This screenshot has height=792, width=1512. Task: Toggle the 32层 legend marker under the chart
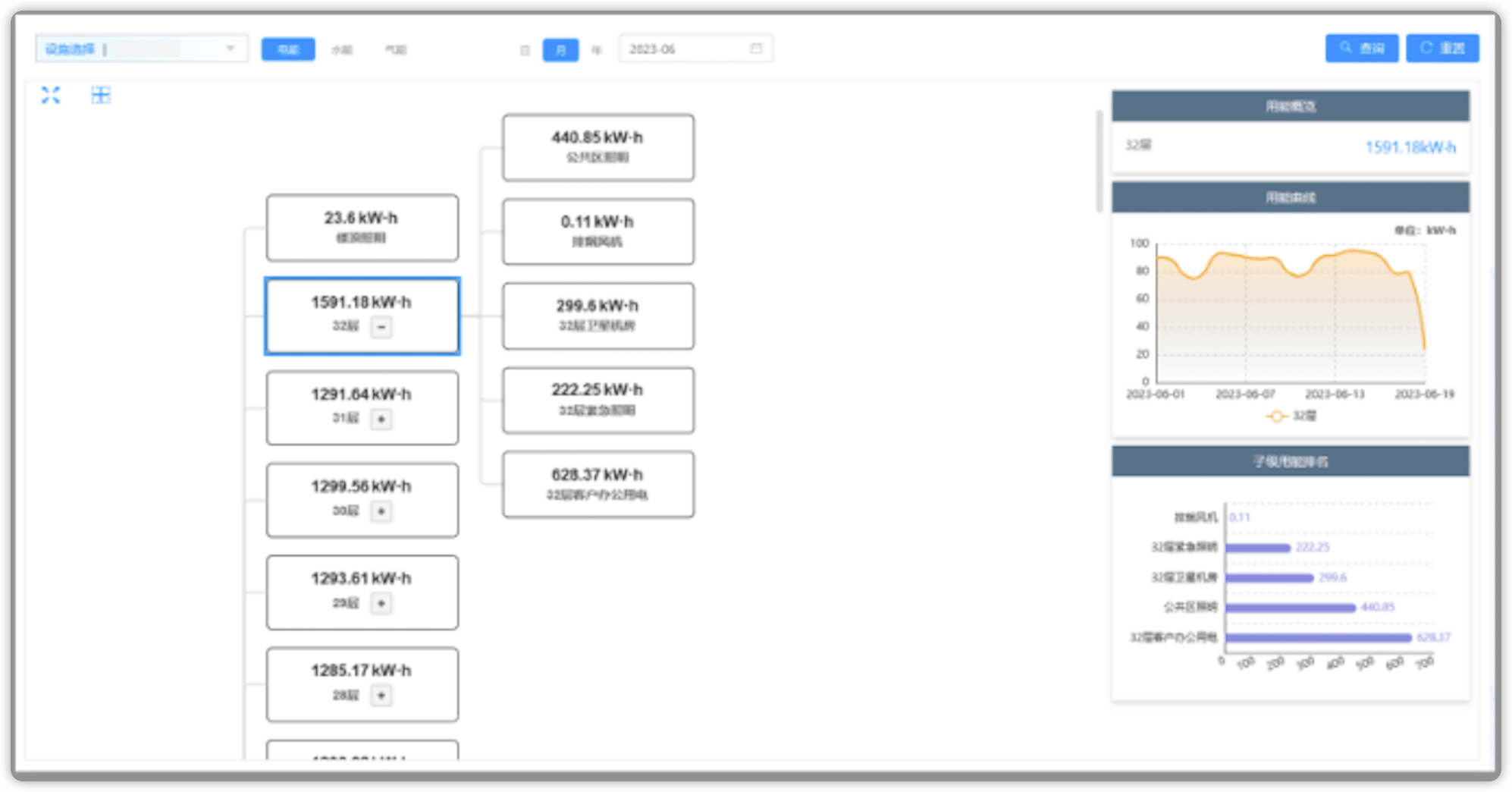point(1277,416)
